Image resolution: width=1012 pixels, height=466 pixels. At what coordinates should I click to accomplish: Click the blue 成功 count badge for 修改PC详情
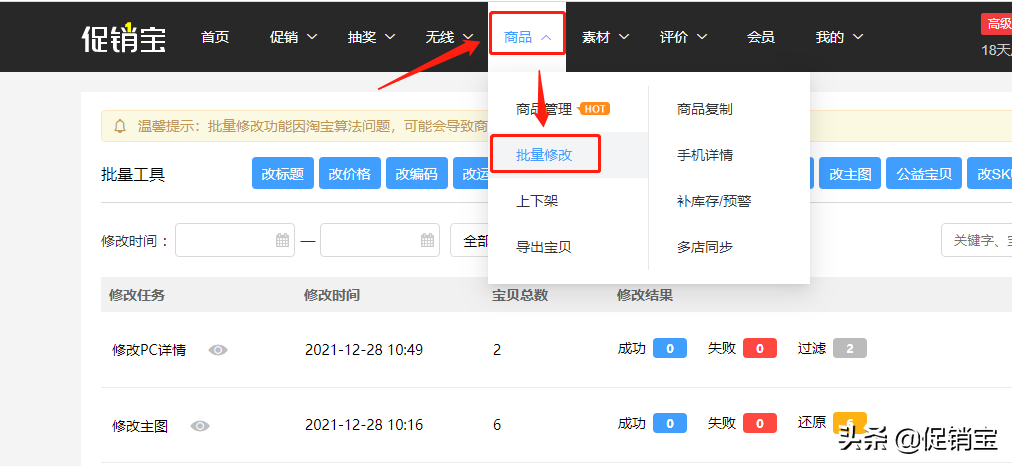pyautogui.click(x=669, y=348)
